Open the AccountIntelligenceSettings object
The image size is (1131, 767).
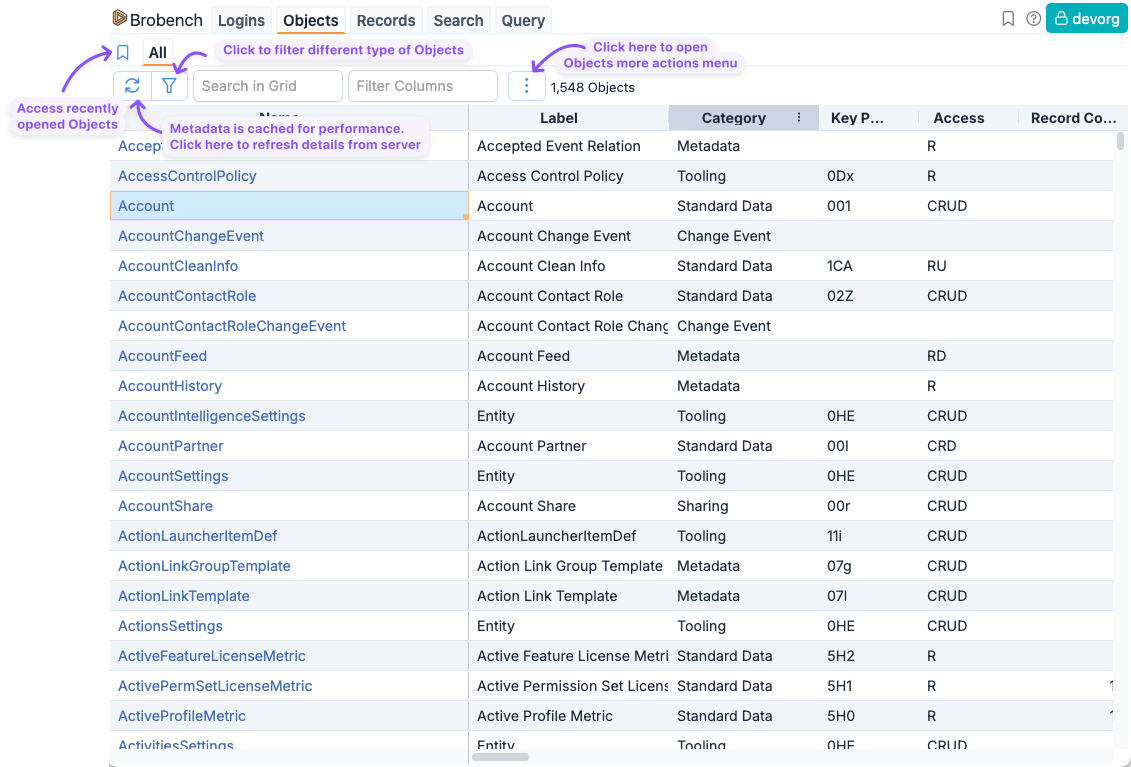(x=212, y=416)
